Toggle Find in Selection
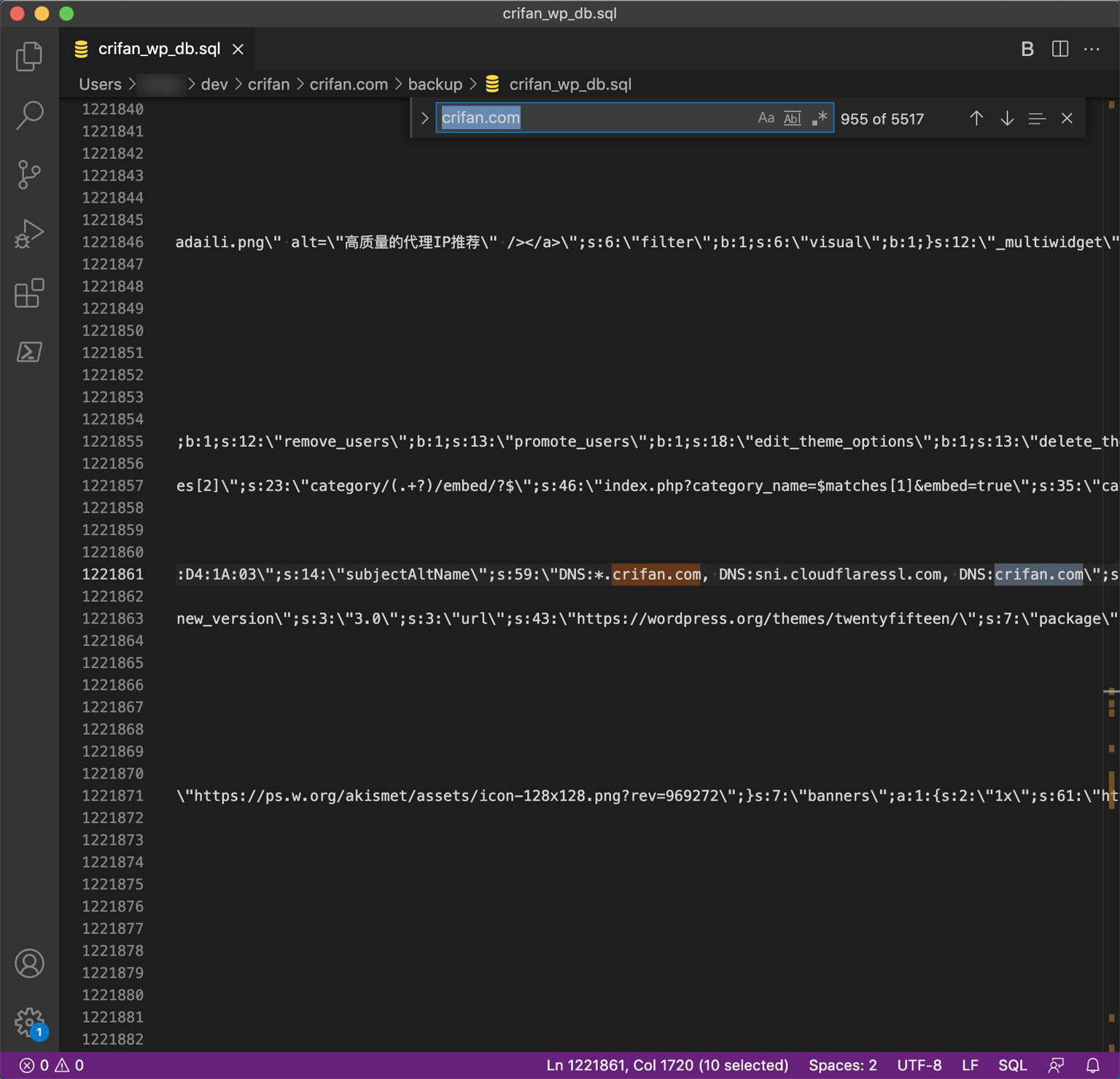The width and height of the screenshot is (1120, 1079). coord(1037,118)
